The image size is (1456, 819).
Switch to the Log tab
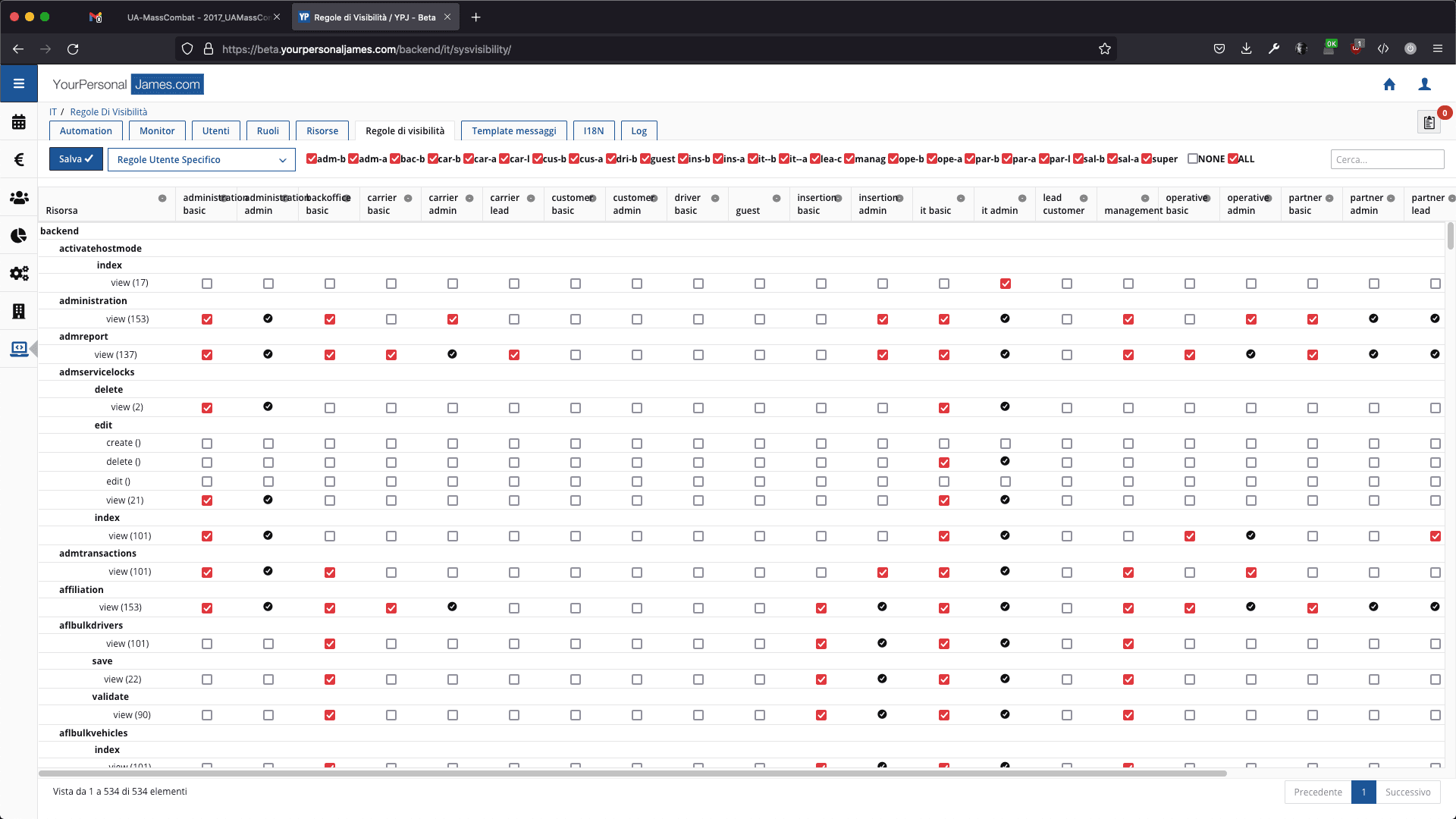[x=639, y=130]
